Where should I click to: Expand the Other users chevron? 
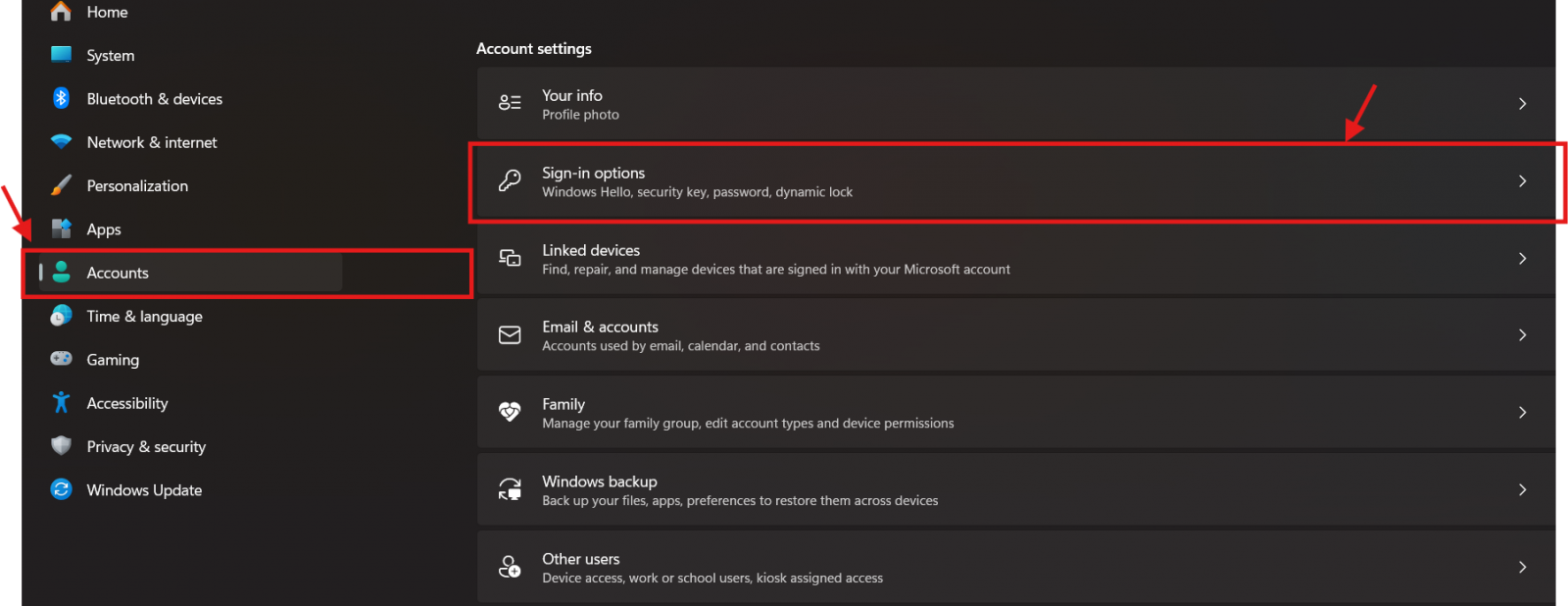1522,568
